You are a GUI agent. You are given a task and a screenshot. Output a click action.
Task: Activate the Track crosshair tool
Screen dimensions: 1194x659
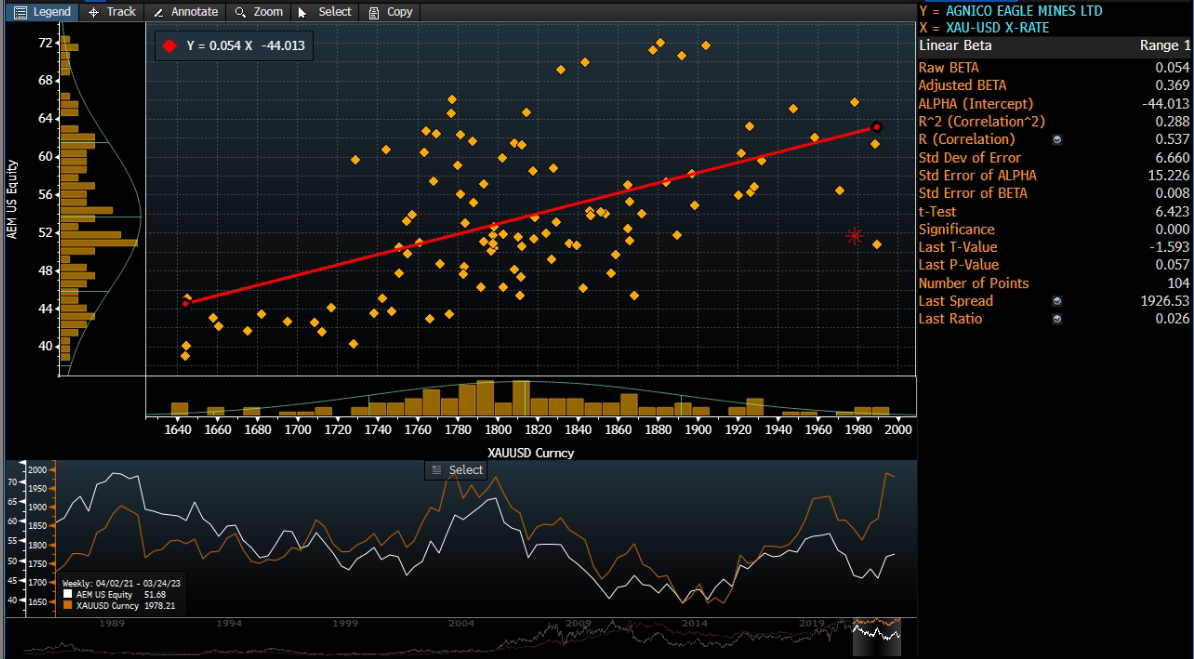pos(112,11)
